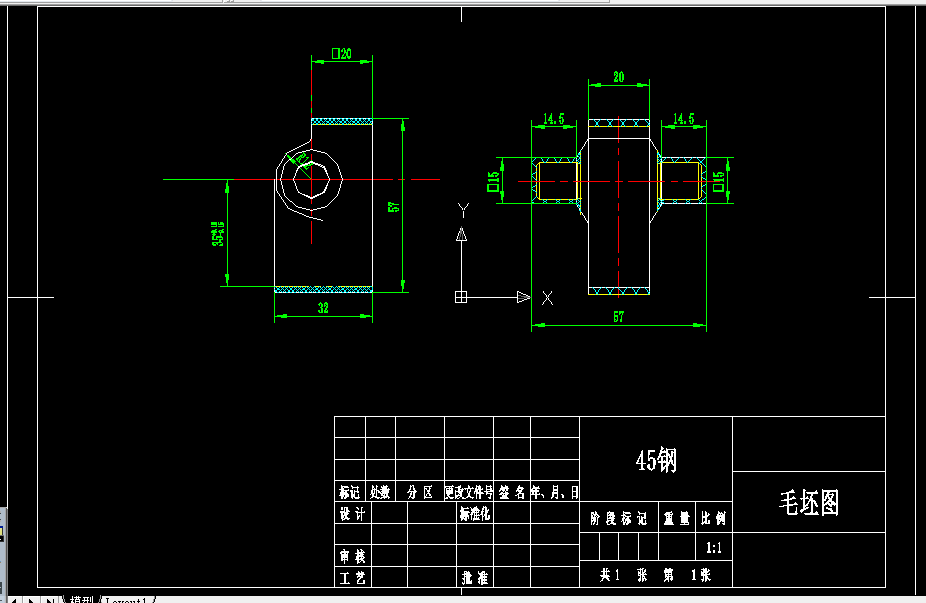Click the 设计 label cell
Viewport: 926px width, 603px height.
tap(352, 514)
